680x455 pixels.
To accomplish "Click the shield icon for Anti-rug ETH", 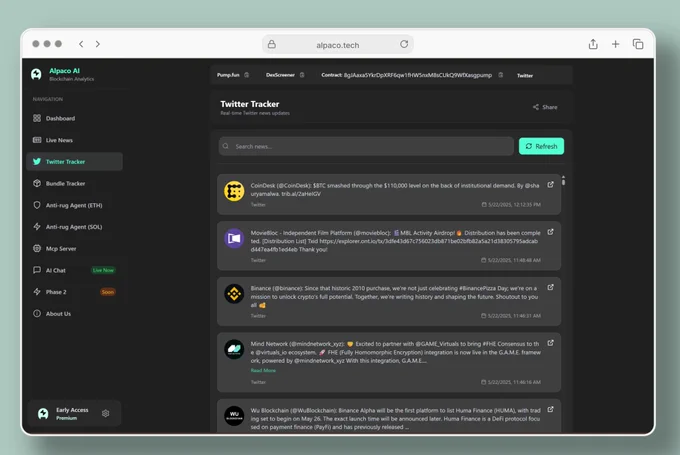I will tap(37, 205).
